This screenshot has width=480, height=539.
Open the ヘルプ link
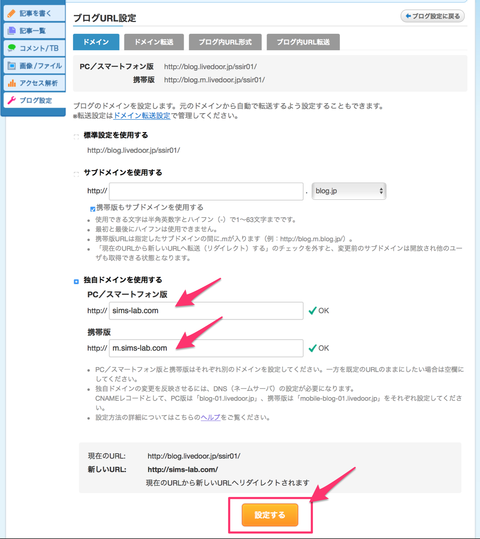tap(210, 417)
